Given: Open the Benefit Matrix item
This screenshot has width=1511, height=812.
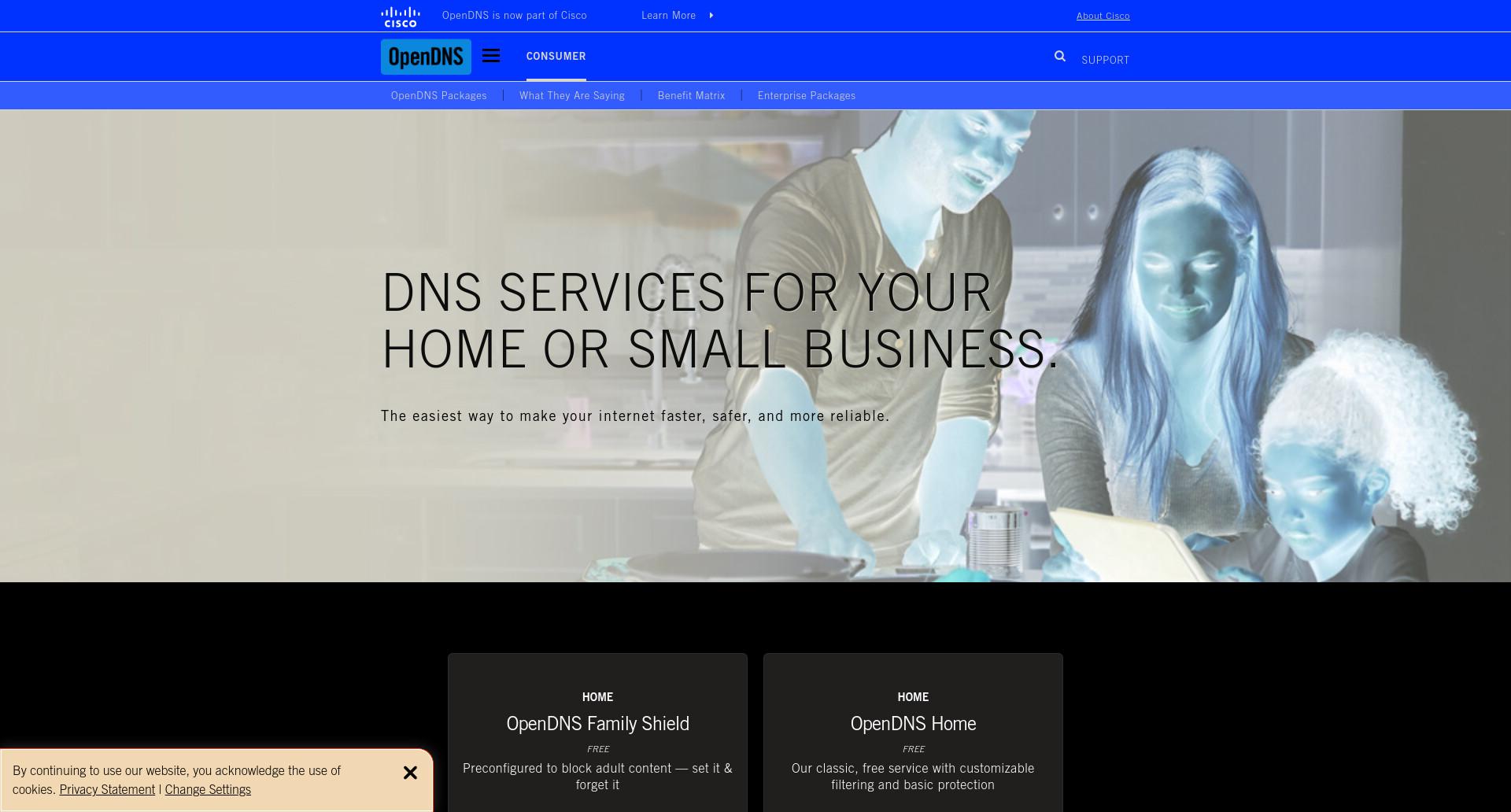Looking at the screenshot, I should pos(691,95).
